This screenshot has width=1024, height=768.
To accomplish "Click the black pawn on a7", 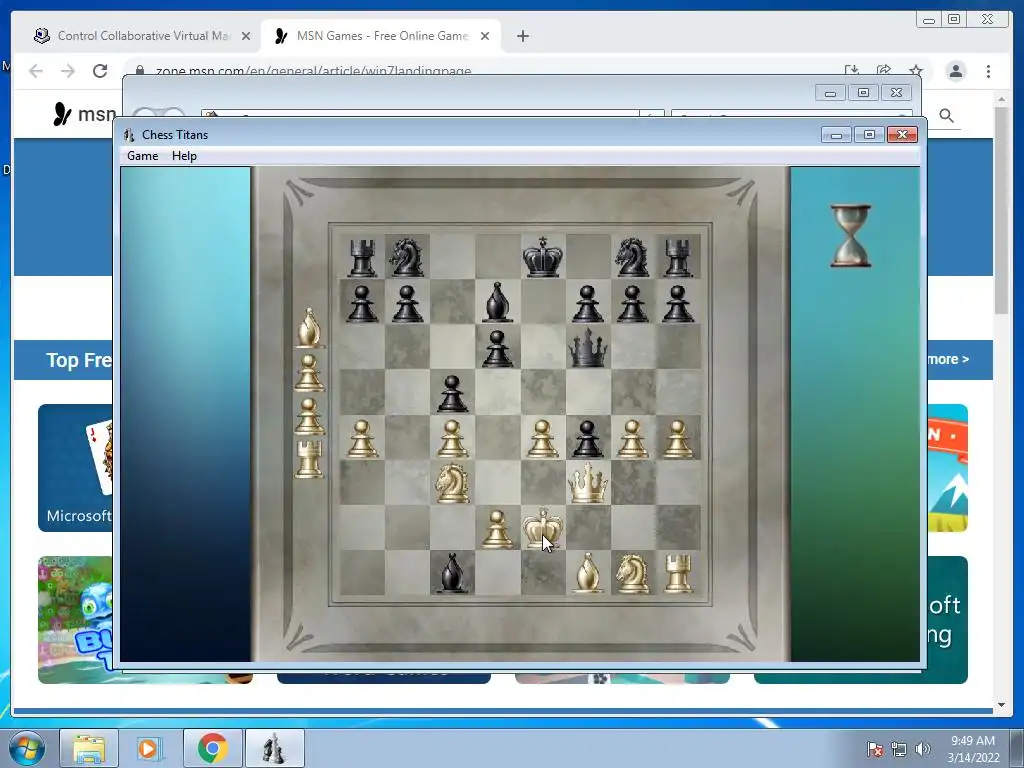I will point(362,304).
